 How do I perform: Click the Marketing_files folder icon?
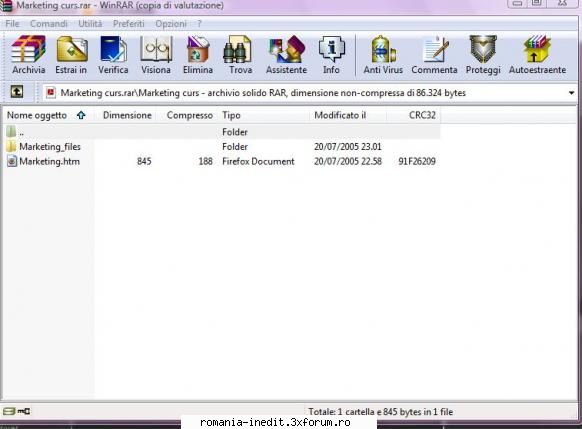click(12, 146)
